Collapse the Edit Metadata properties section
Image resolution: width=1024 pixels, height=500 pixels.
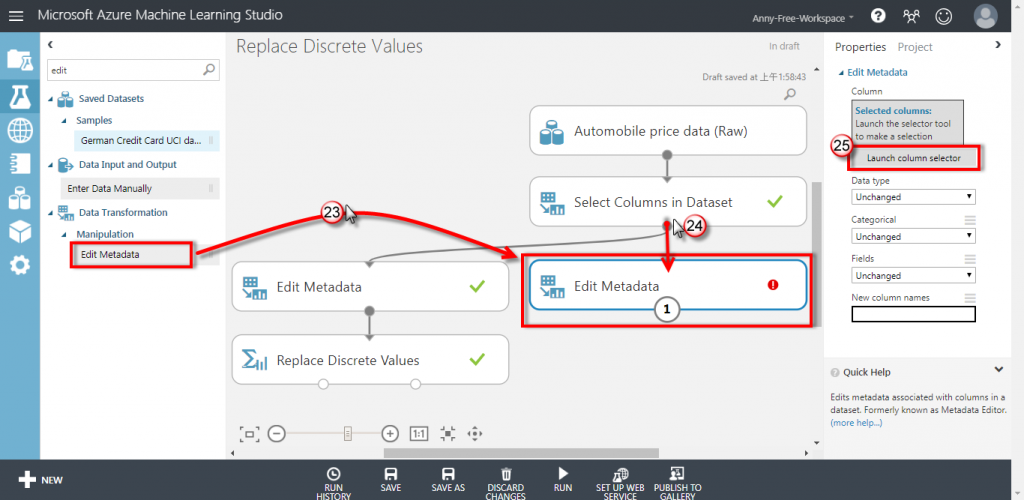tap(841, 72)
